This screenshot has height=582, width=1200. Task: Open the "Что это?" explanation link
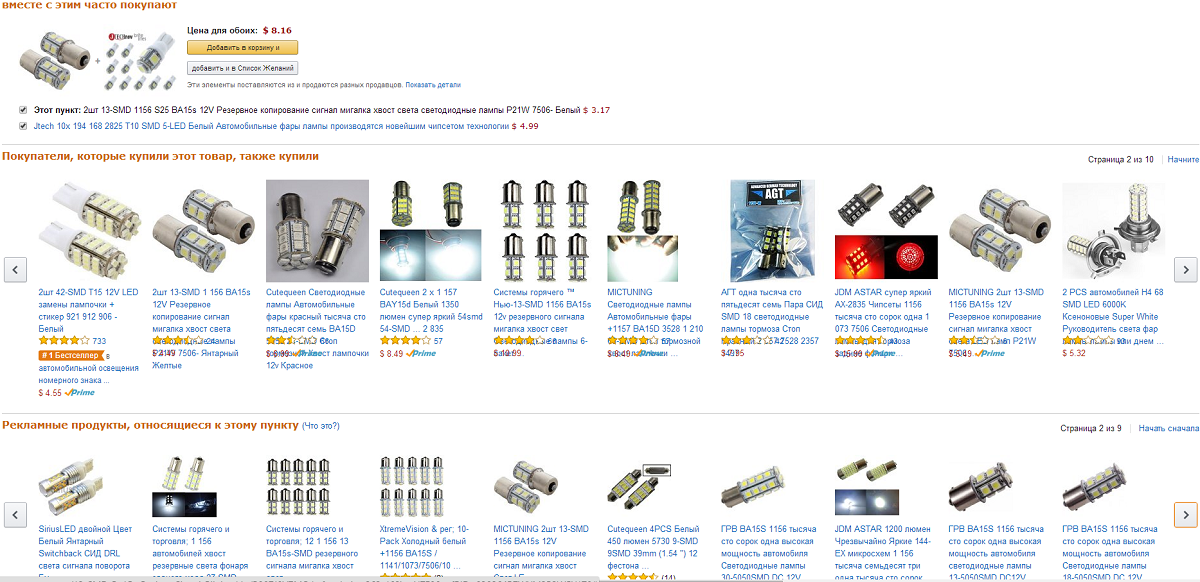pos(321,427)
